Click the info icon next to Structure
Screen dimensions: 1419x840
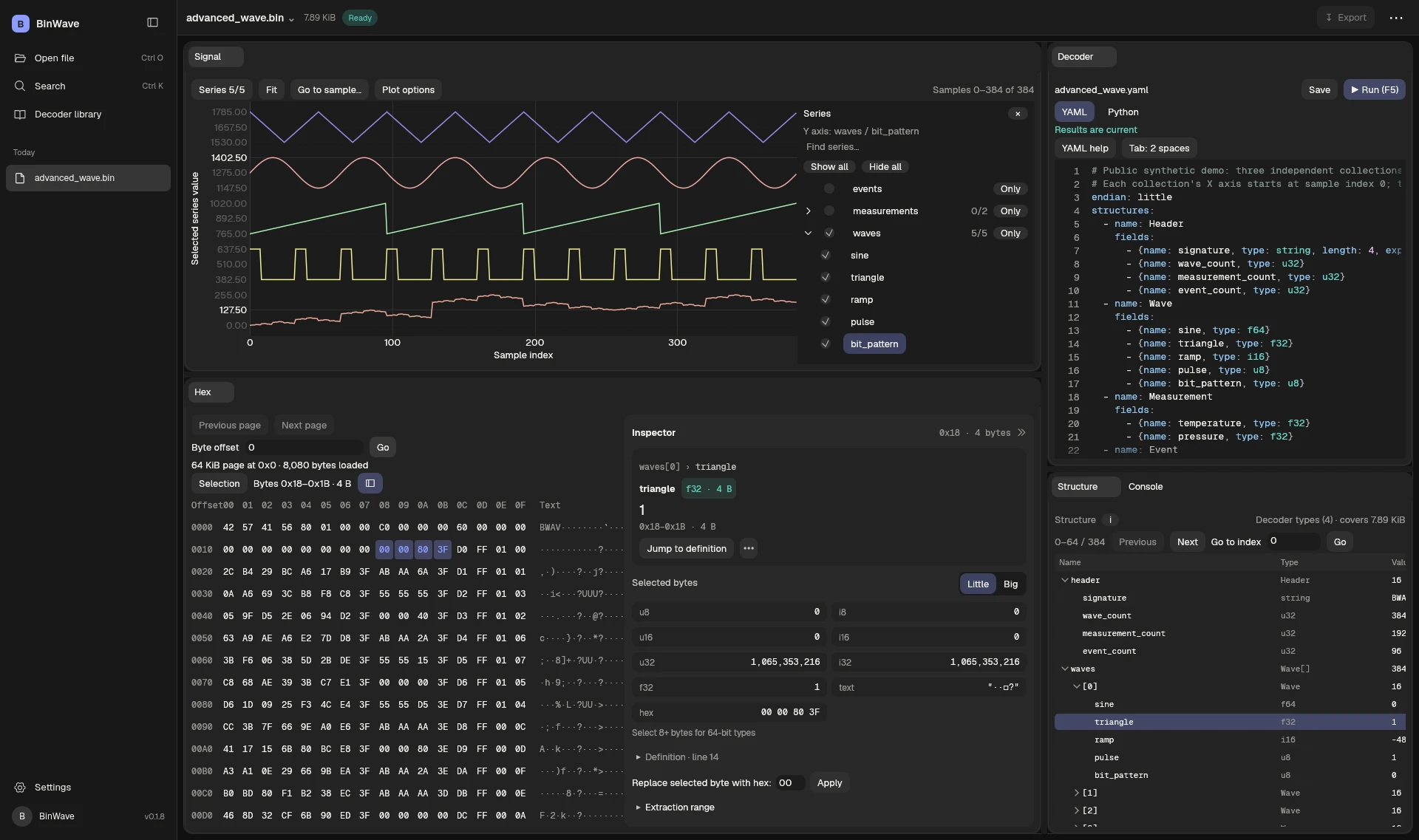click(x=1110, y=520)
